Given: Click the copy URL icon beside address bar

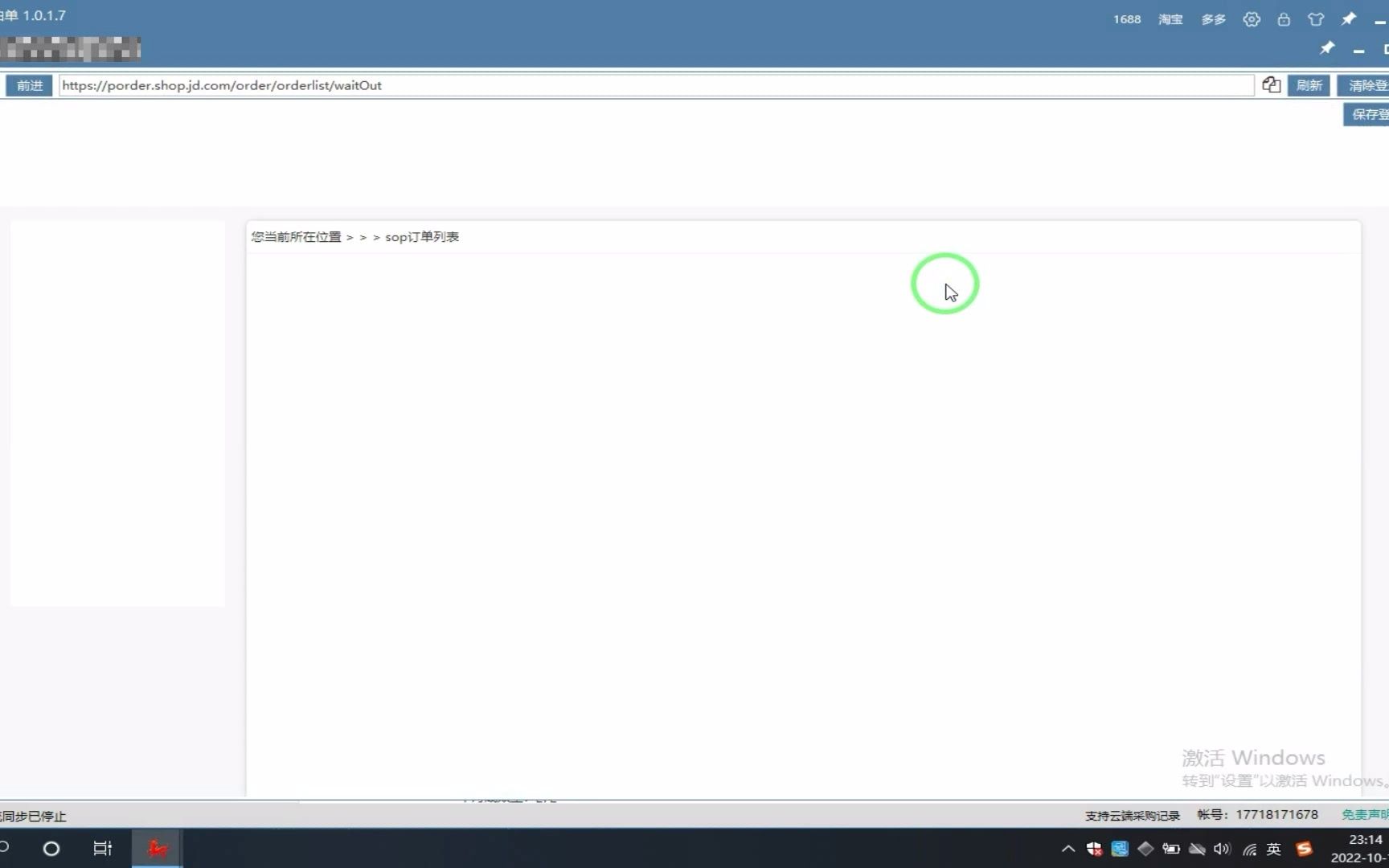Looking at the screenshot, I should click(x=1271, y=85).
